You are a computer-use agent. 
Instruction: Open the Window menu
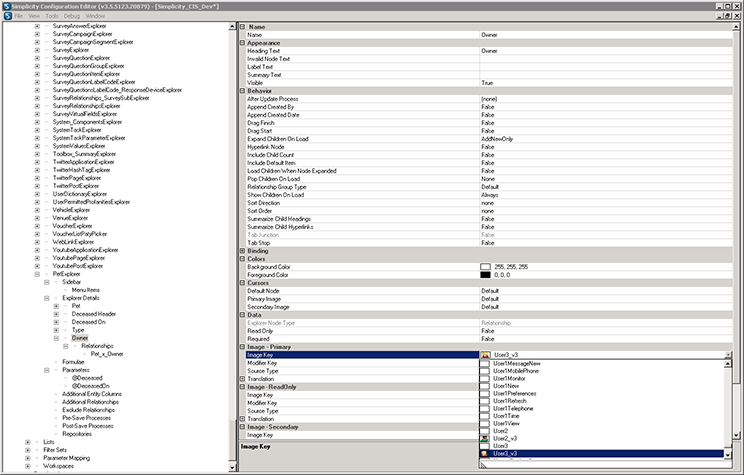(95, 16)
